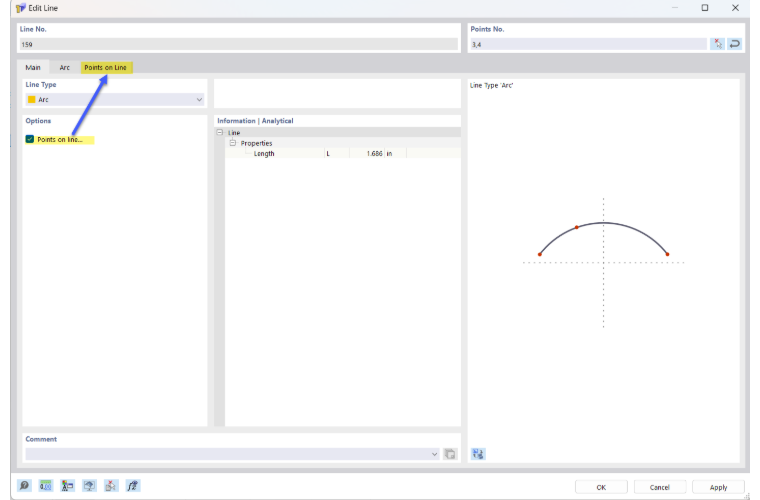Click the monitor view settings icon
Screen dimensions: 760x500
pos(89,485)
